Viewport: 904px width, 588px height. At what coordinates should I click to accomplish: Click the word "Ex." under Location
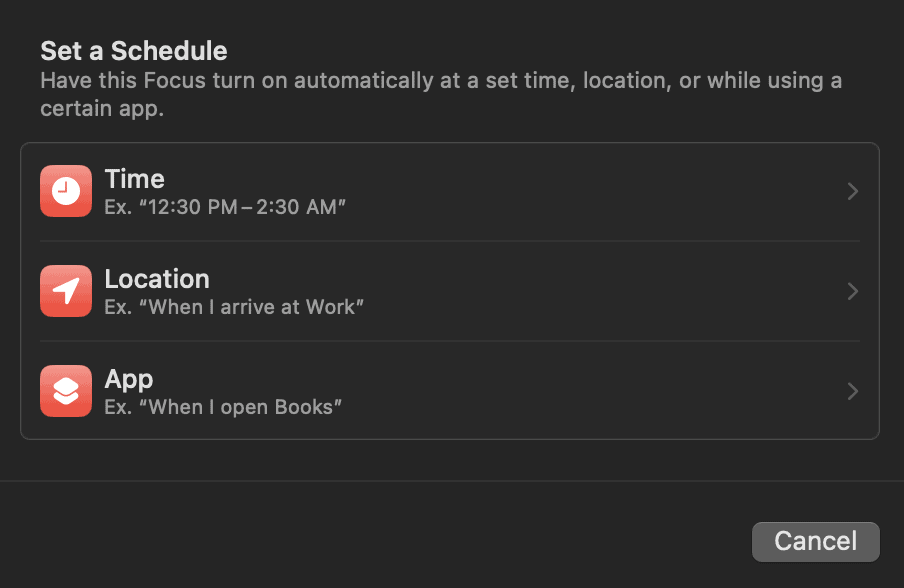[x=118, y=307]
